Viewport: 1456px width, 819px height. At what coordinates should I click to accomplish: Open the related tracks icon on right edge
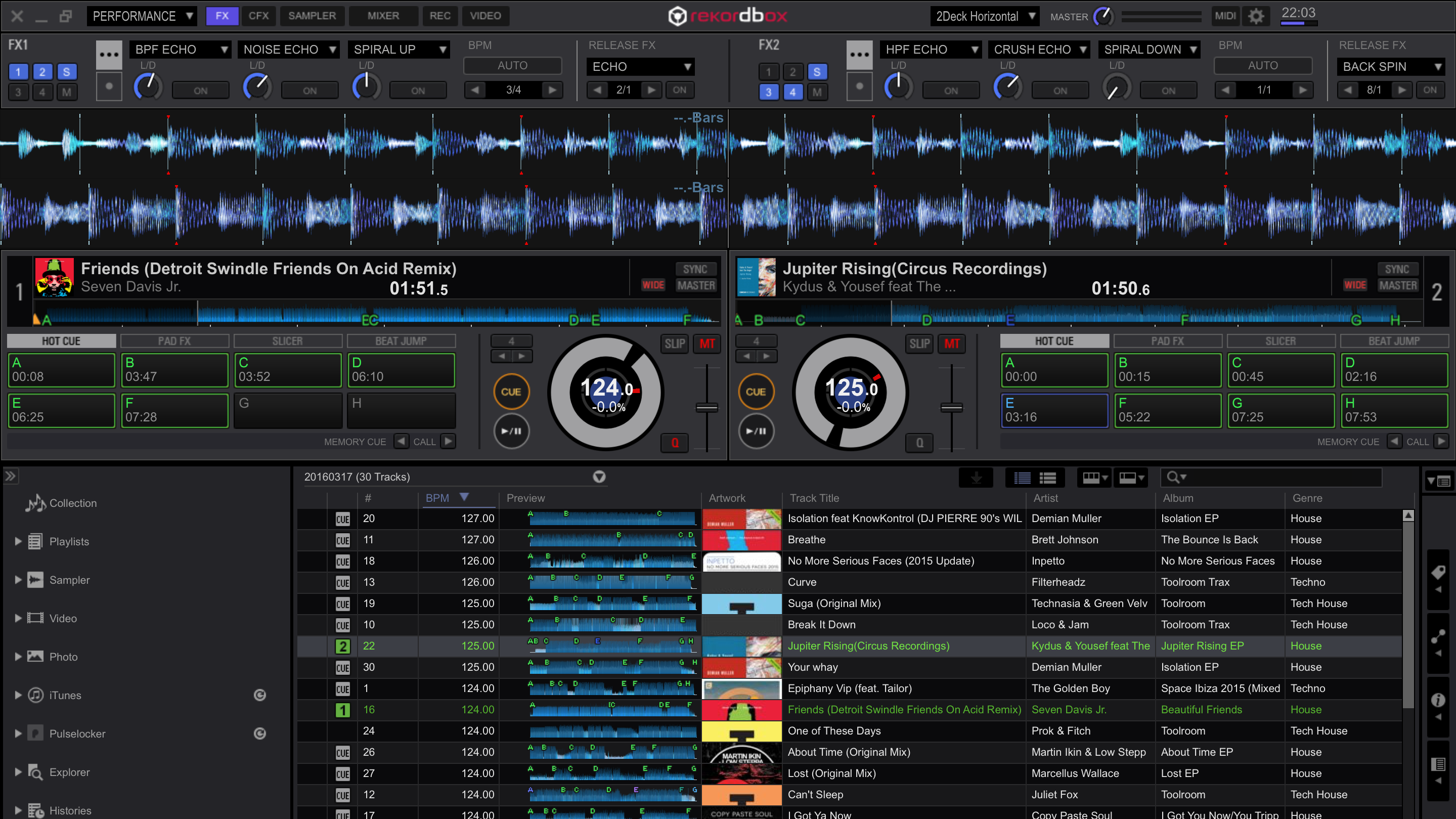(x=1438, y=636)
